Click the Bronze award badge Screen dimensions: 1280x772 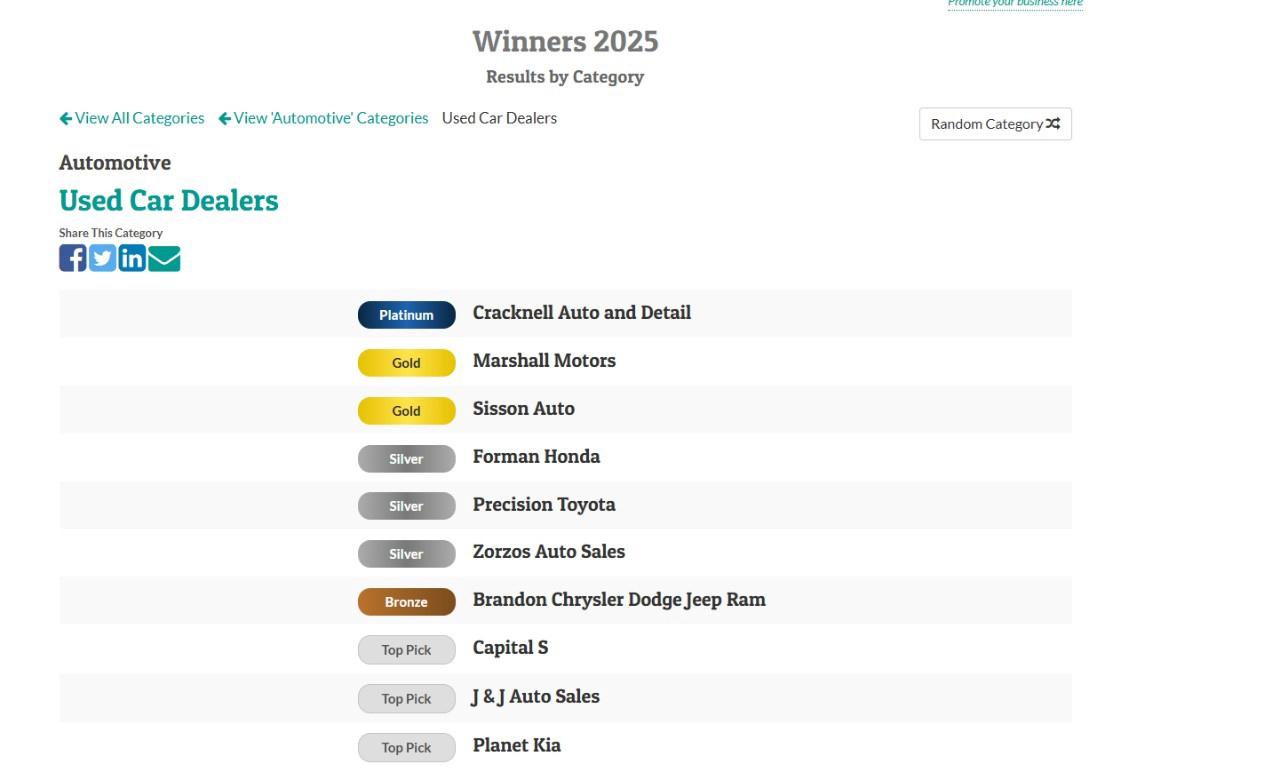(406, 602)
